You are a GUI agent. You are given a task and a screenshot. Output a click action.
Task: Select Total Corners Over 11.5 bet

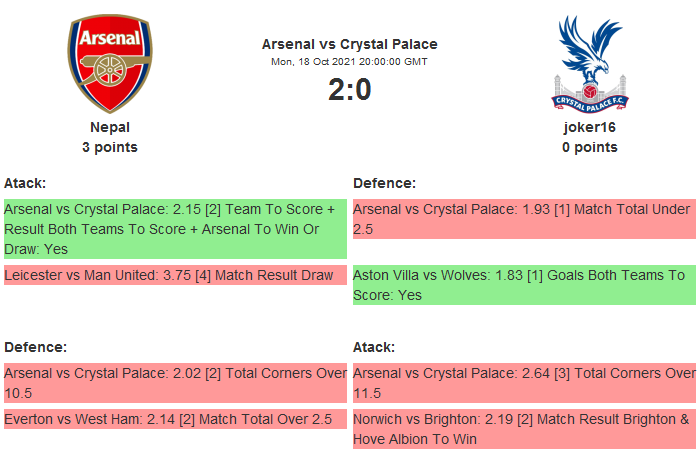524,383
